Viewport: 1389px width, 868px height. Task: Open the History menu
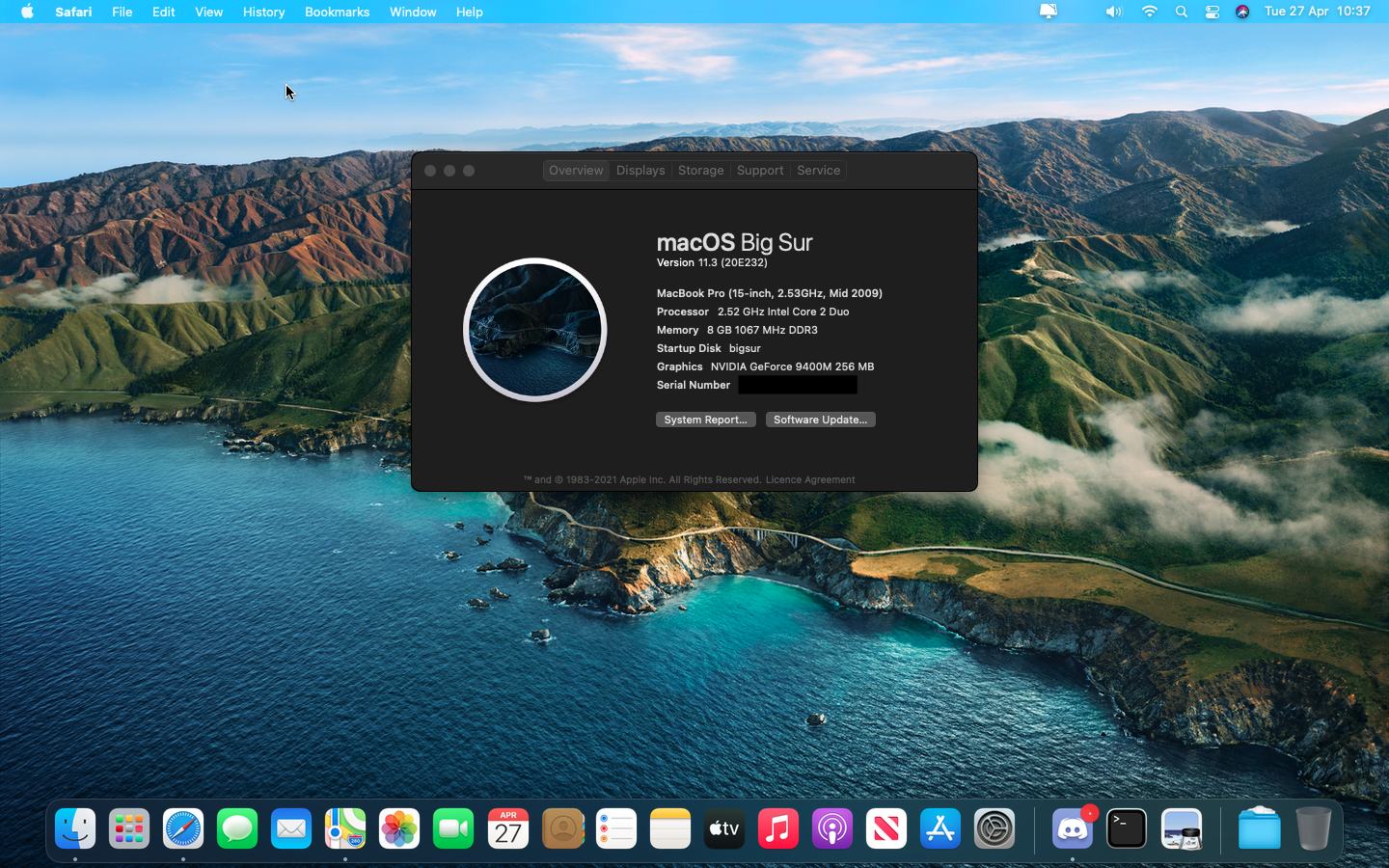pyautogui.click(x=263, y=12)
